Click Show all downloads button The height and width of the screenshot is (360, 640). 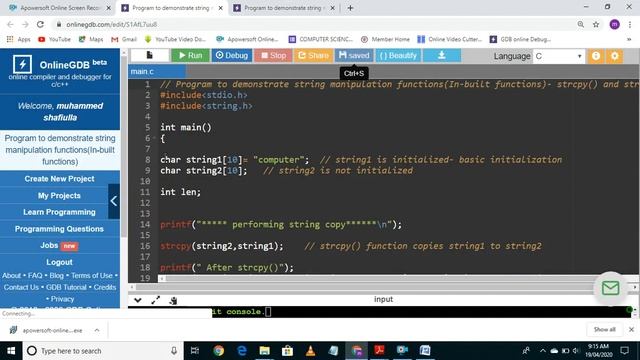[604, 329]
